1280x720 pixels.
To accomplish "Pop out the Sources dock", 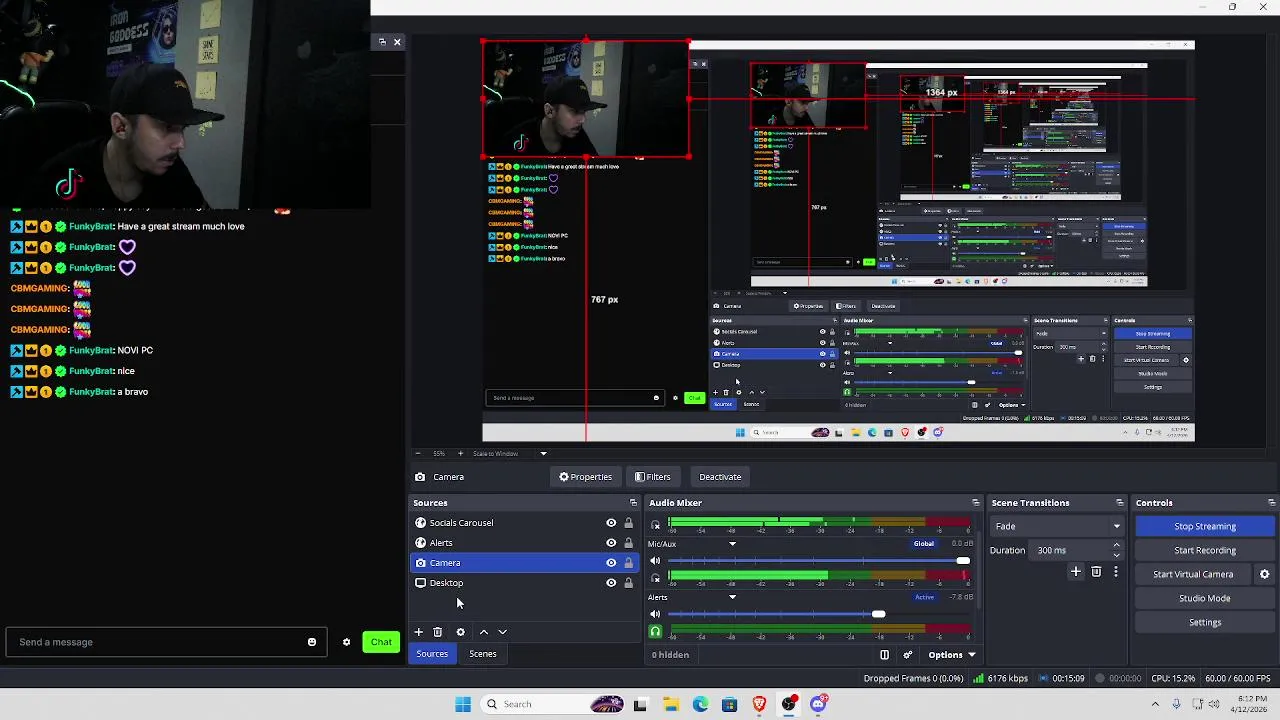I will pyautogui.click(x=632, y=503).
